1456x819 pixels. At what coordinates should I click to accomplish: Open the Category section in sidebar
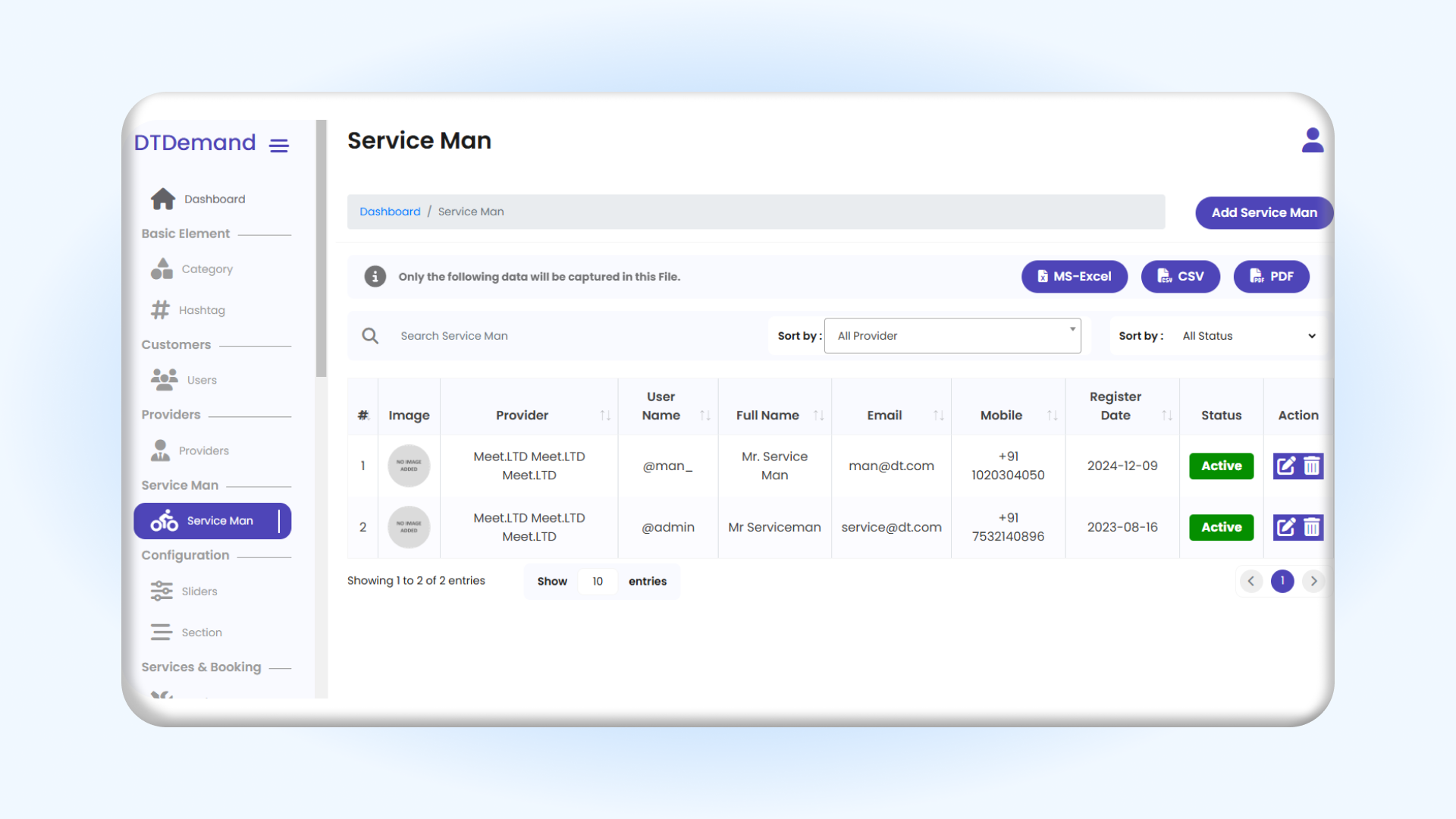point(206,268)
